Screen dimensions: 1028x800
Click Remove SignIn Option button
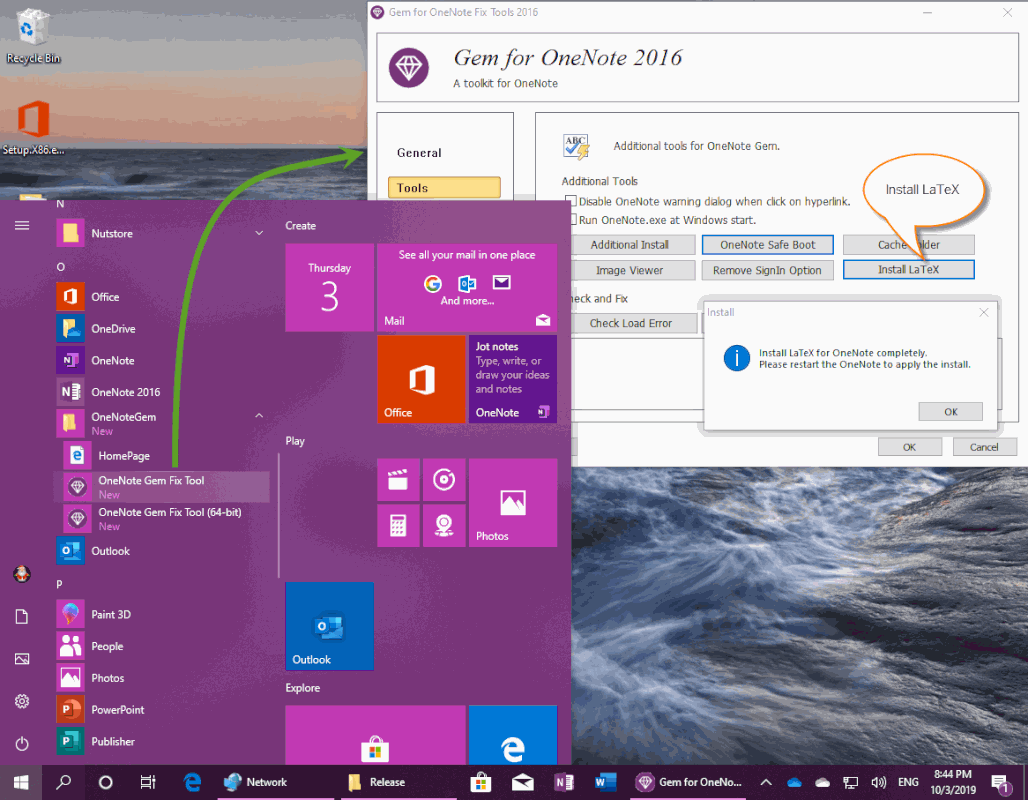pos(767,270)
